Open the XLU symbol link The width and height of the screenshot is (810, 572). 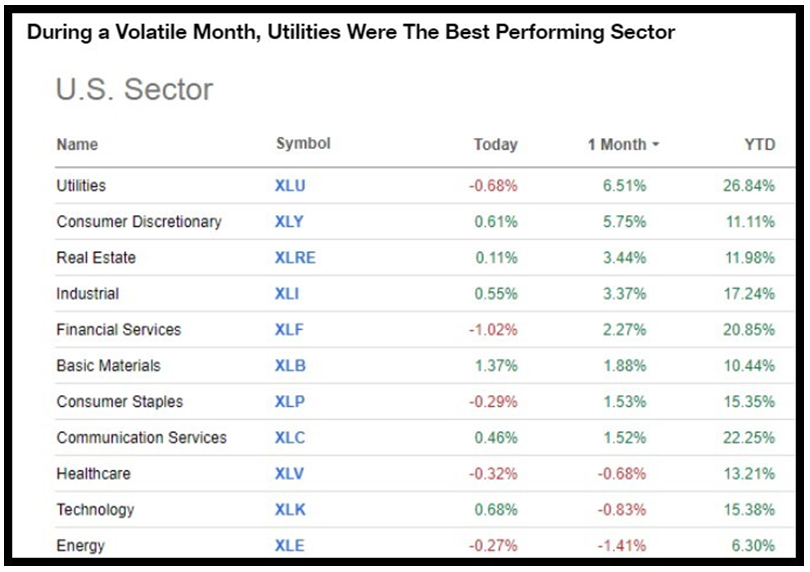290,186
